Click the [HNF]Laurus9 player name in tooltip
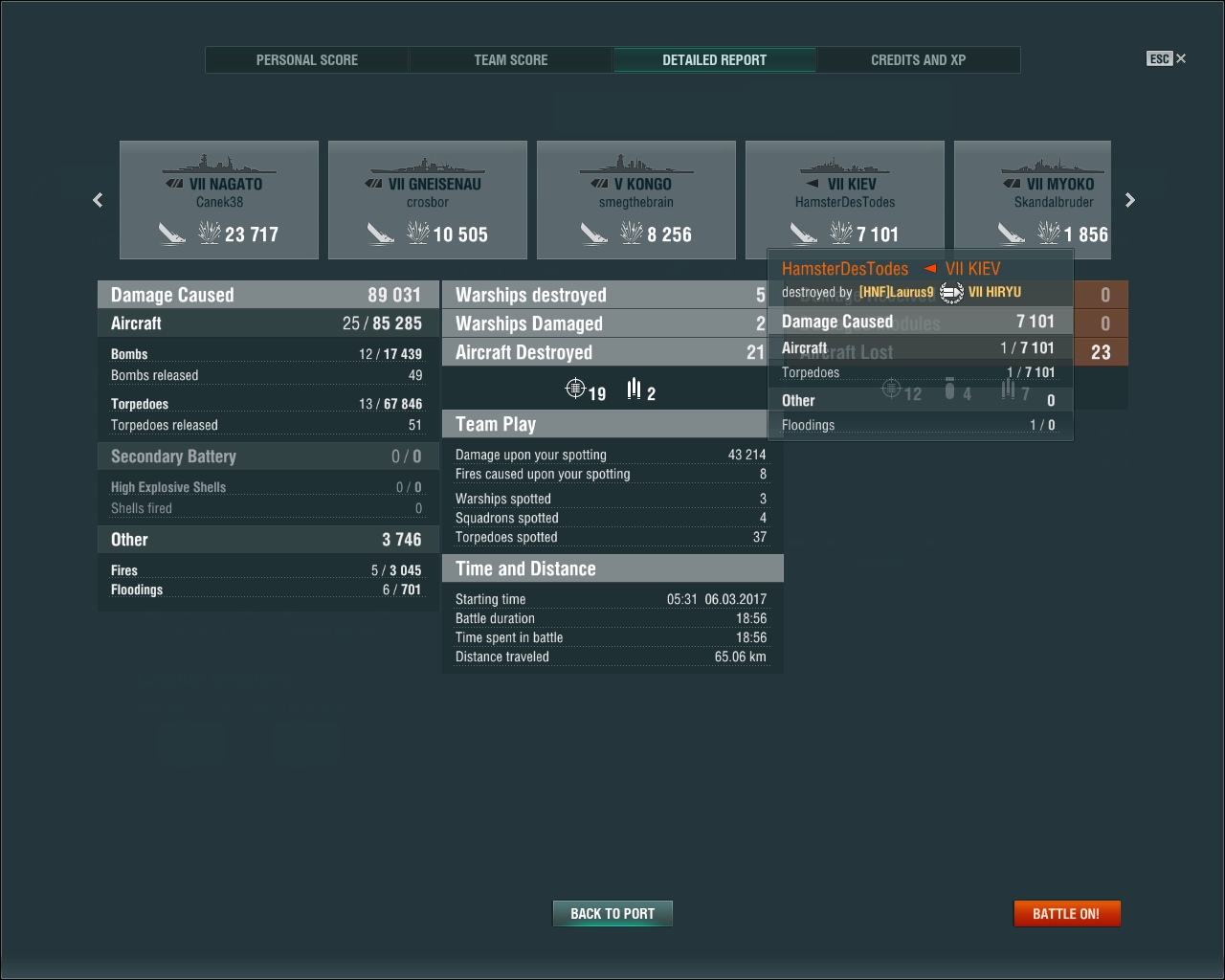Image resolution: width=1225 pixels, height=980 pixels. point(896,293)
